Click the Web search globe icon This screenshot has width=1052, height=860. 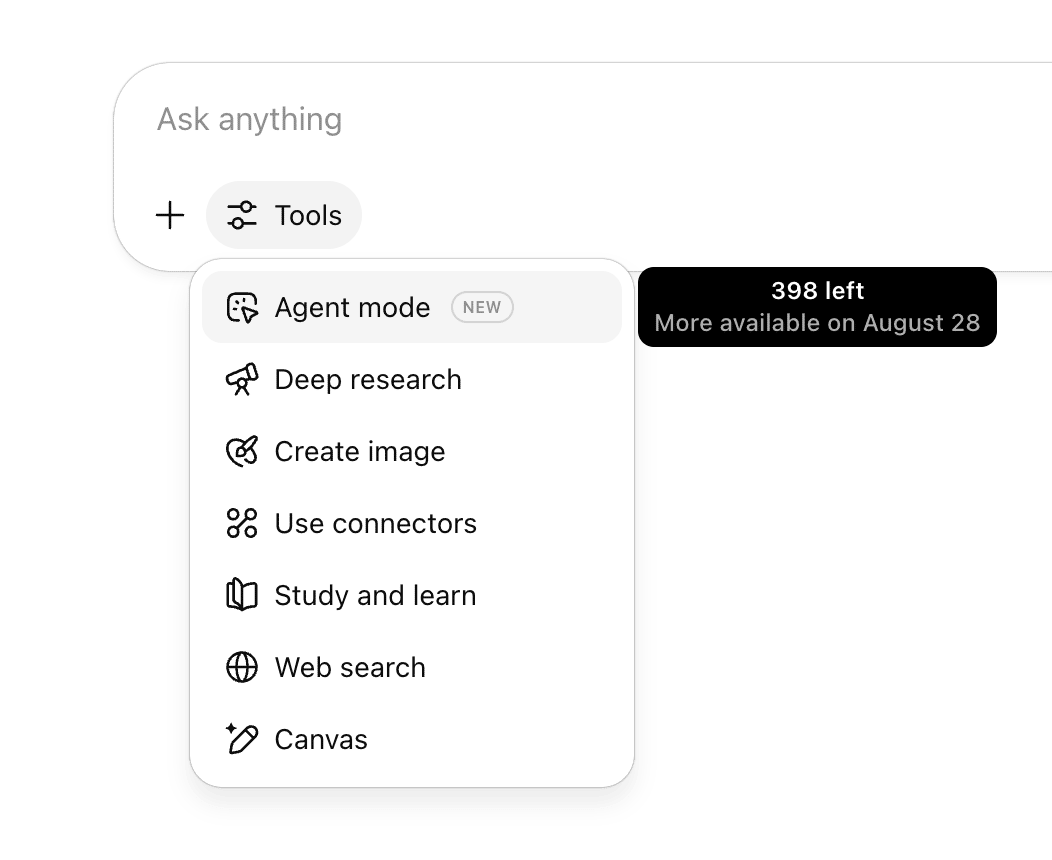pyautogui.click(x=242, y=667)
